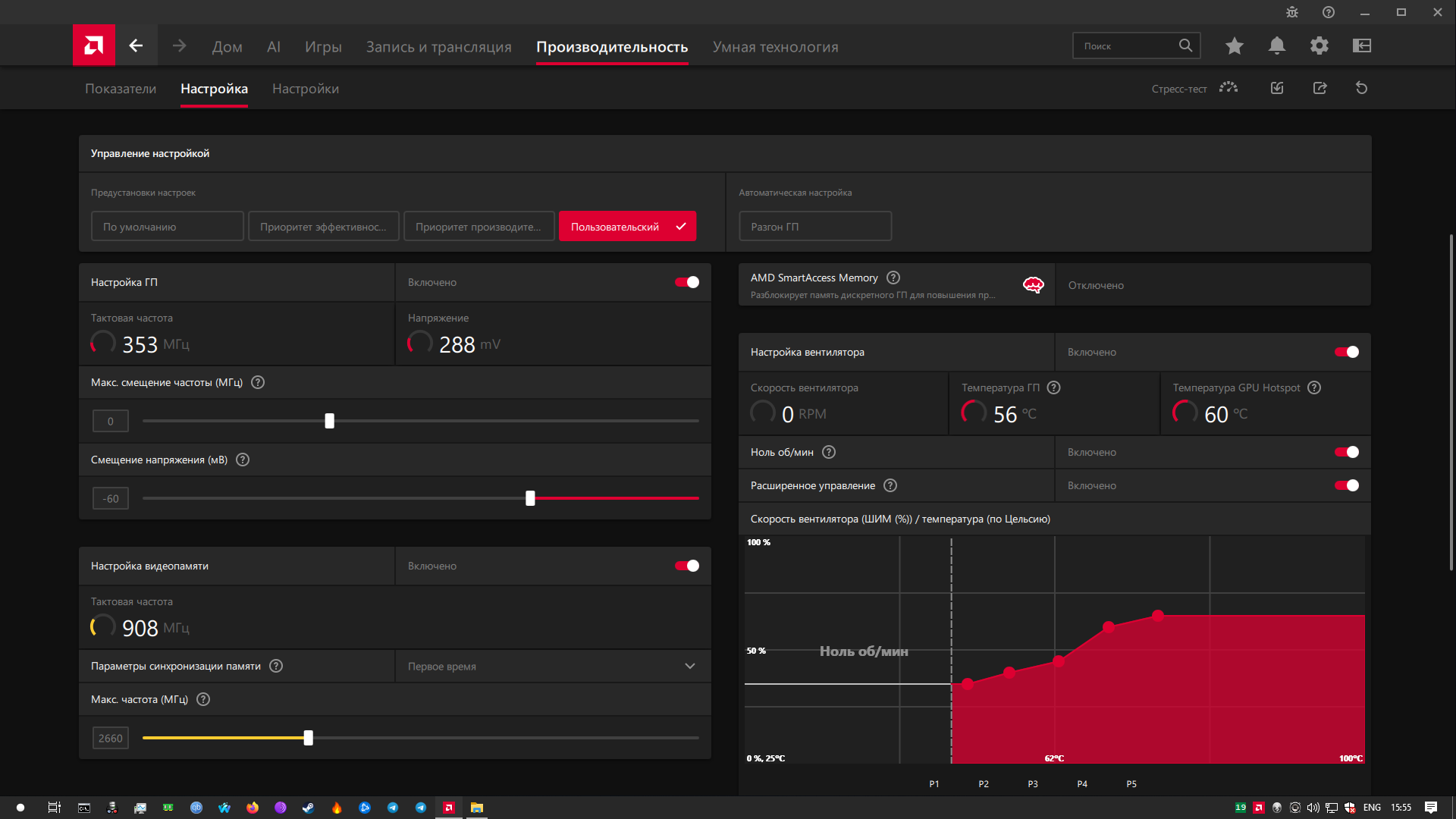Click the AMD logo home icon
1456x819 pixels.
94,45
